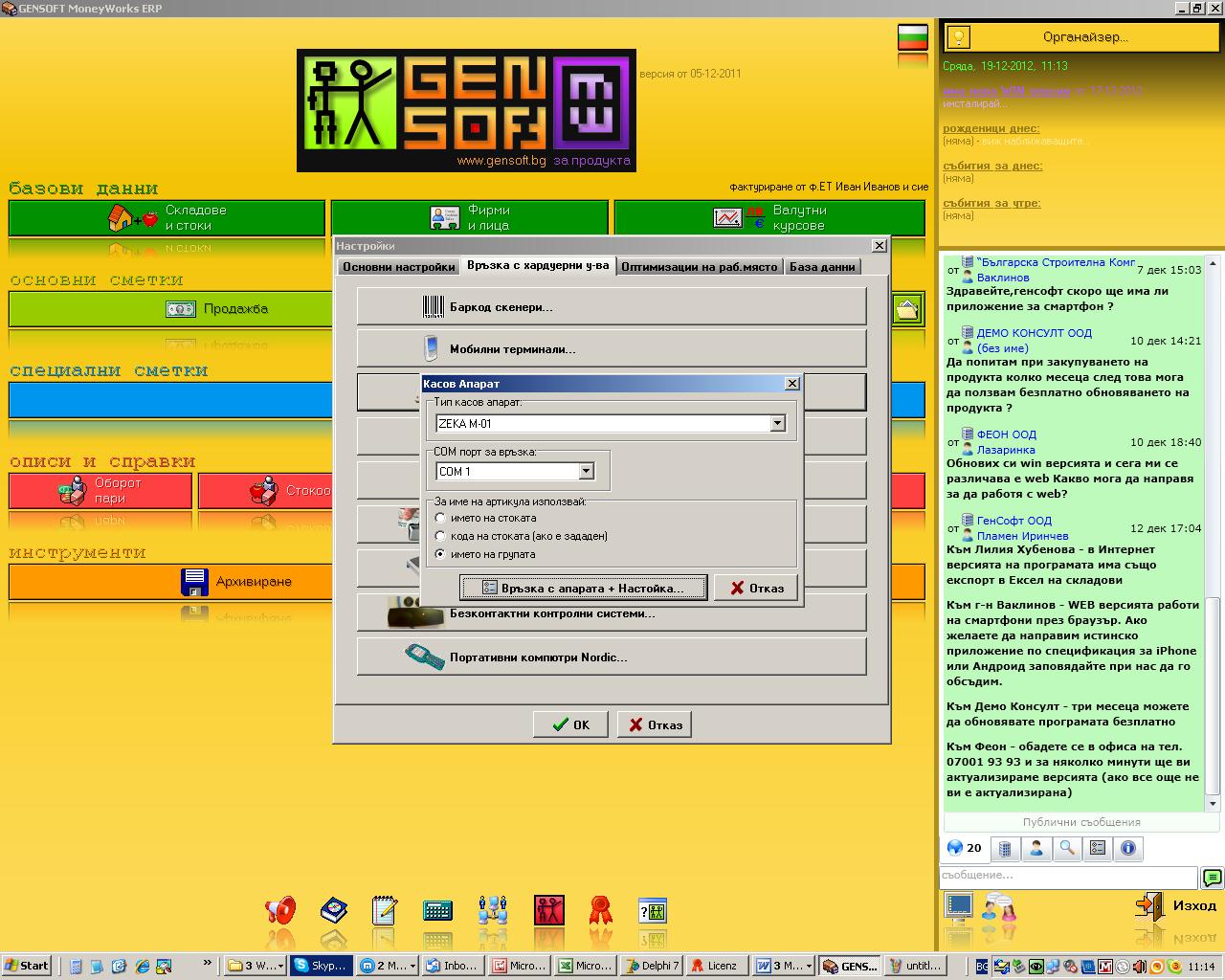The height and width of the screenshot is (980, 1225).
Task: Open the two people chatting icon
Action: coord(999,905)
